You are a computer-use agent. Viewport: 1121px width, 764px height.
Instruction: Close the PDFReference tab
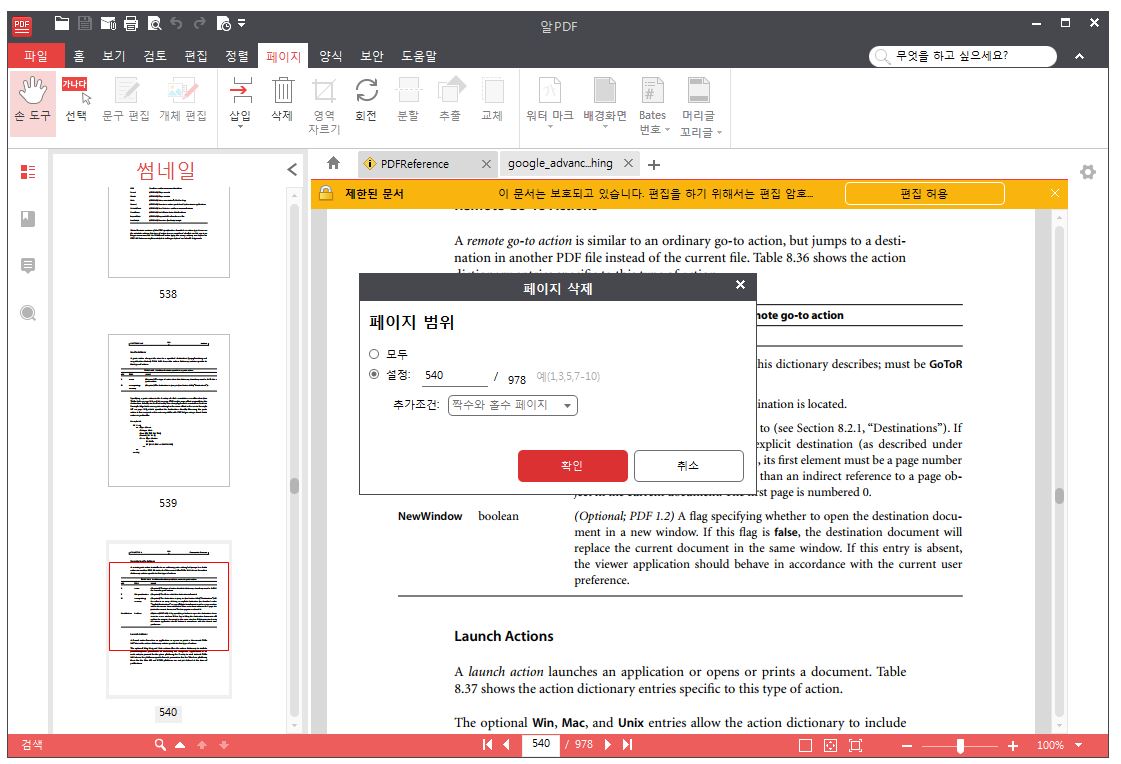point(486,164)
